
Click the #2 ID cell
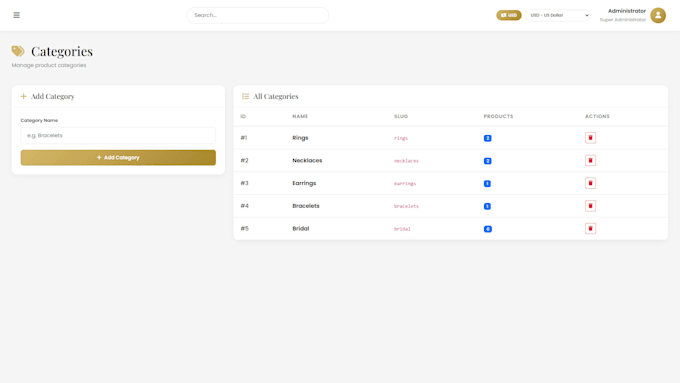click(245, 160)
